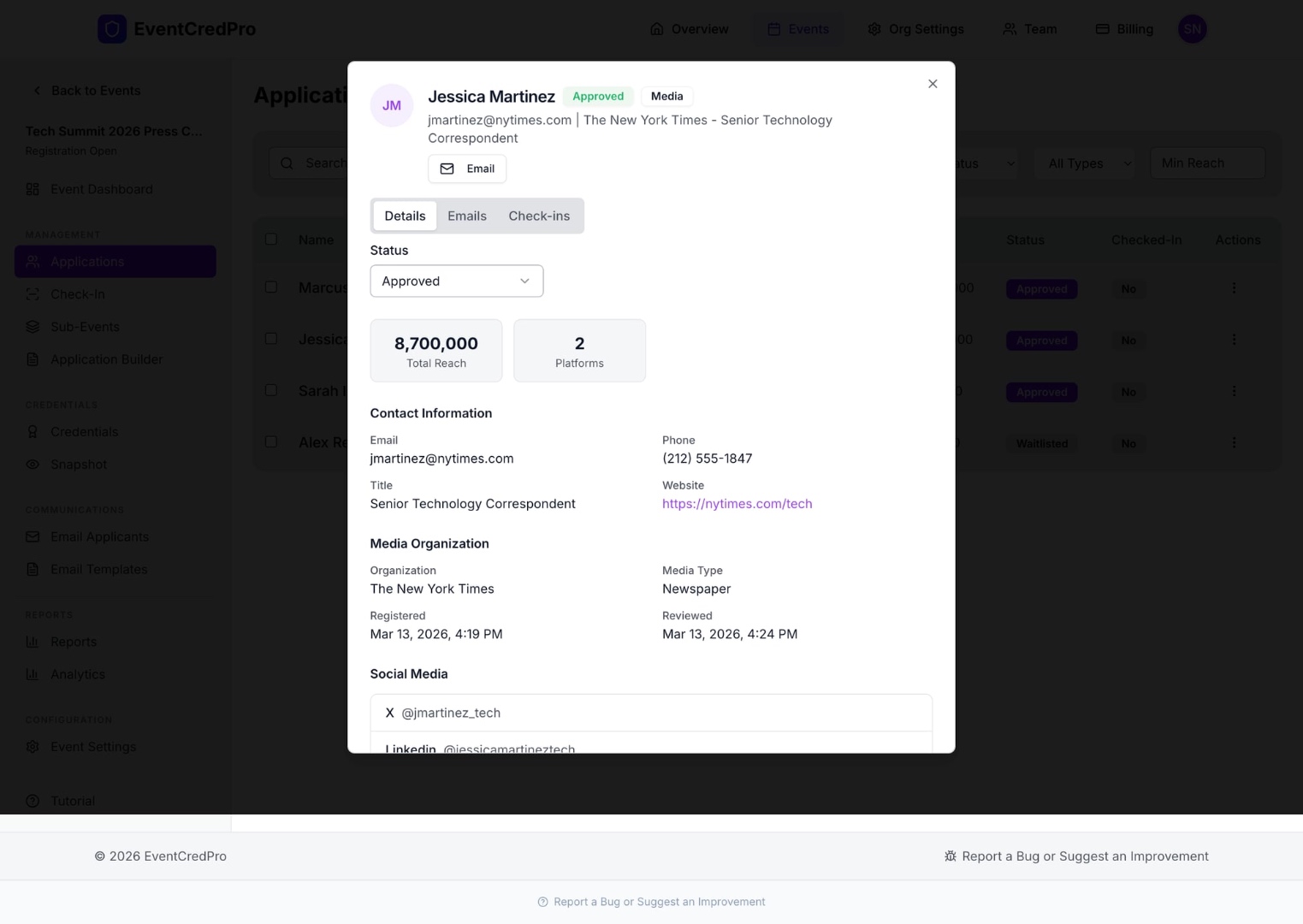Click the Email button under Jessica Martinez
The height and width of the screenshot is (924, 1303).
(x=467, y=169)
